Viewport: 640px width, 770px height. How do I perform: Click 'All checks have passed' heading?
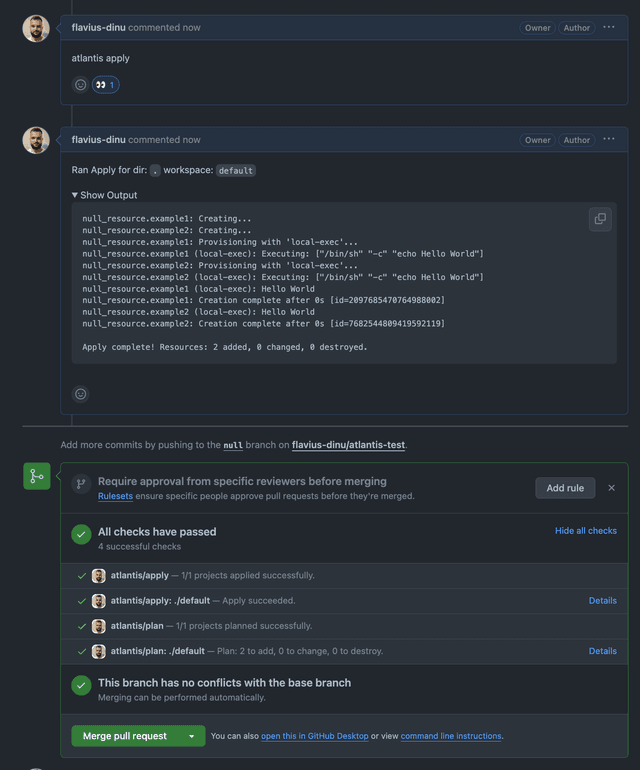click(157, 532)
